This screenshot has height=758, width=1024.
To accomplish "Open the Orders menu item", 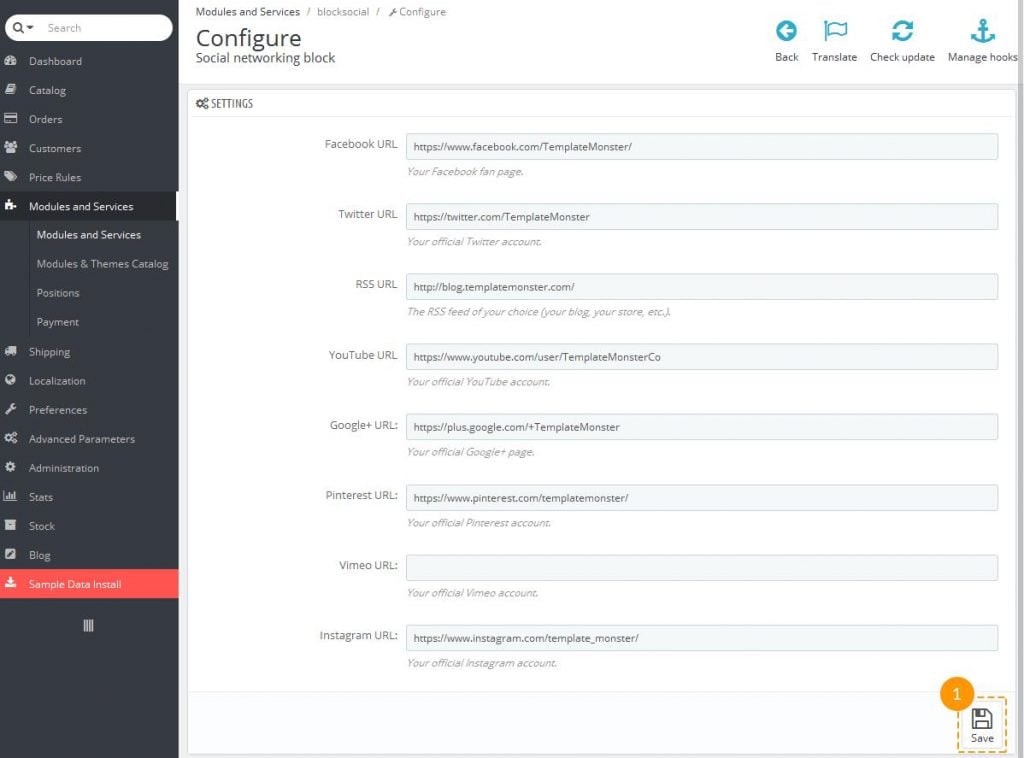I will [x=45, y=119].
